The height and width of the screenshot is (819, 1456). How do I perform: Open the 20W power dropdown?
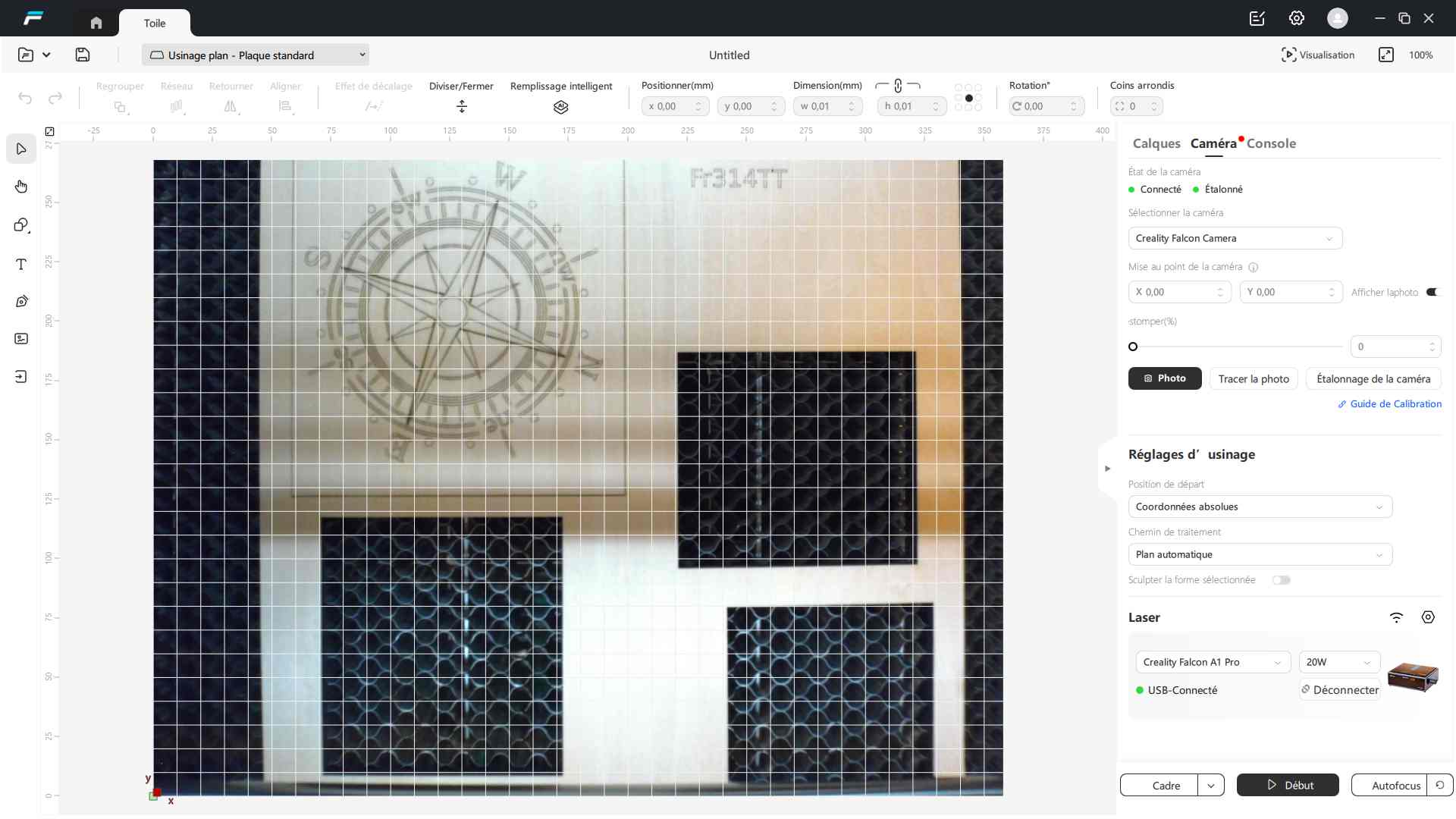pos(1339,662)
